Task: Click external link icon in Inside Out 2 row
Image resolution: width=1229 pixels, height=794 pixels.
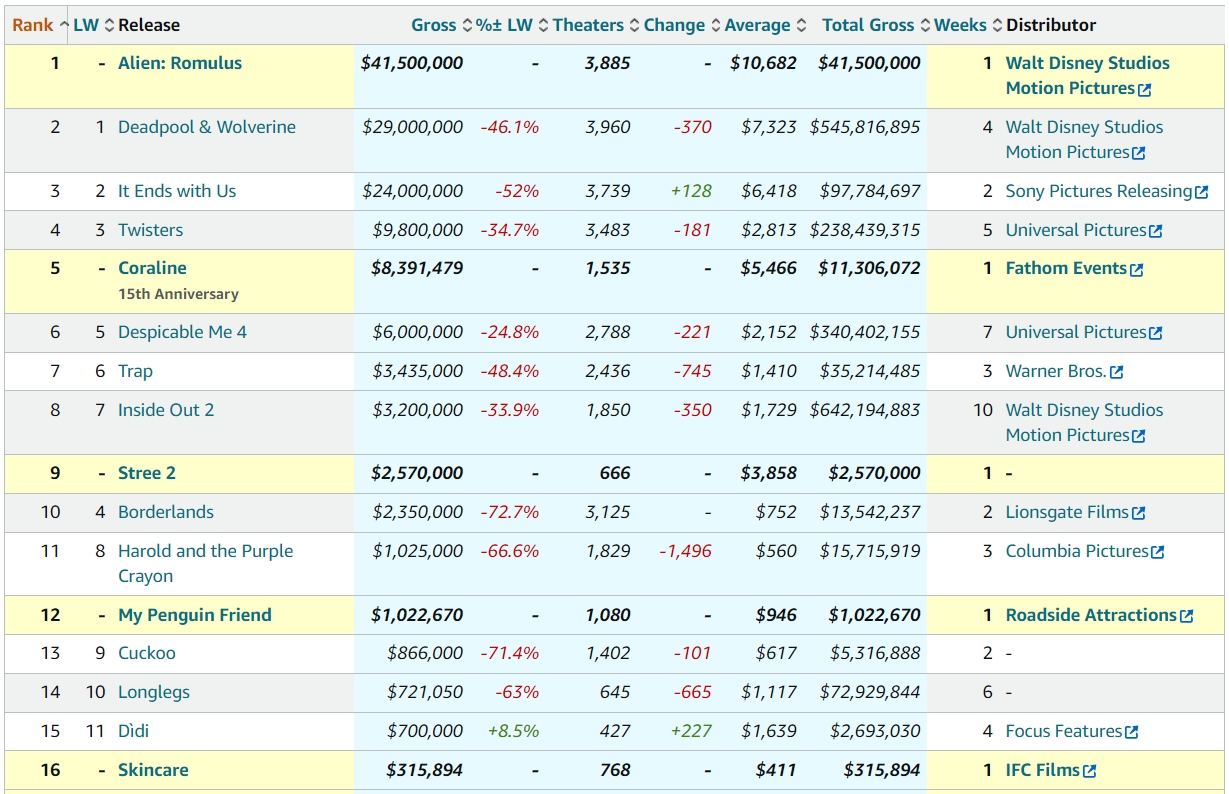Action: (1139, 436)
